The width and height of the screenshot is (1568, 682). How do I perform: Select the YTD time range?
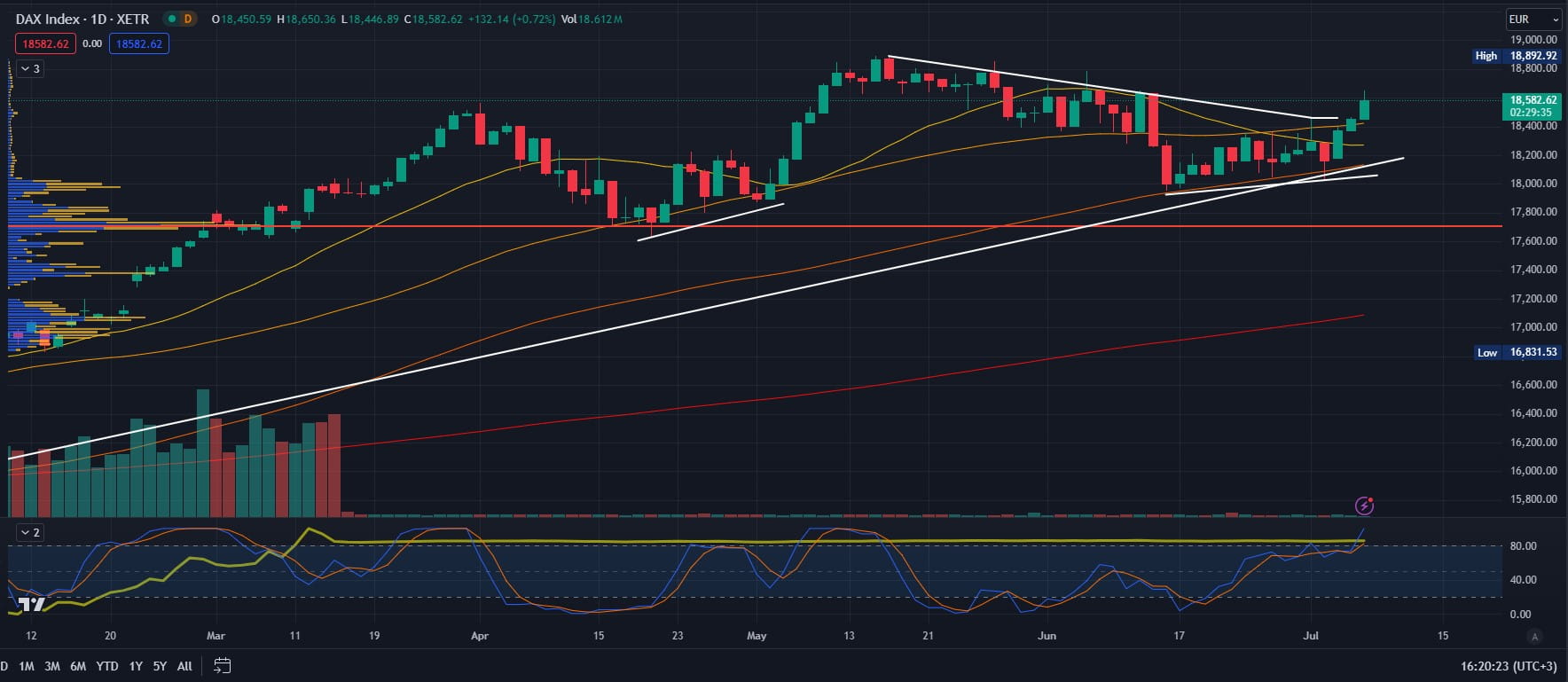pyautogui.click(x=107, y=665)
